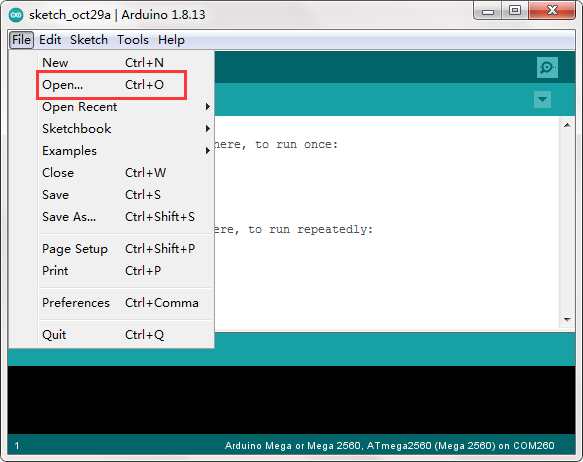Select Preferences in File menu
The image size is (583, 462).
point(126,303)
